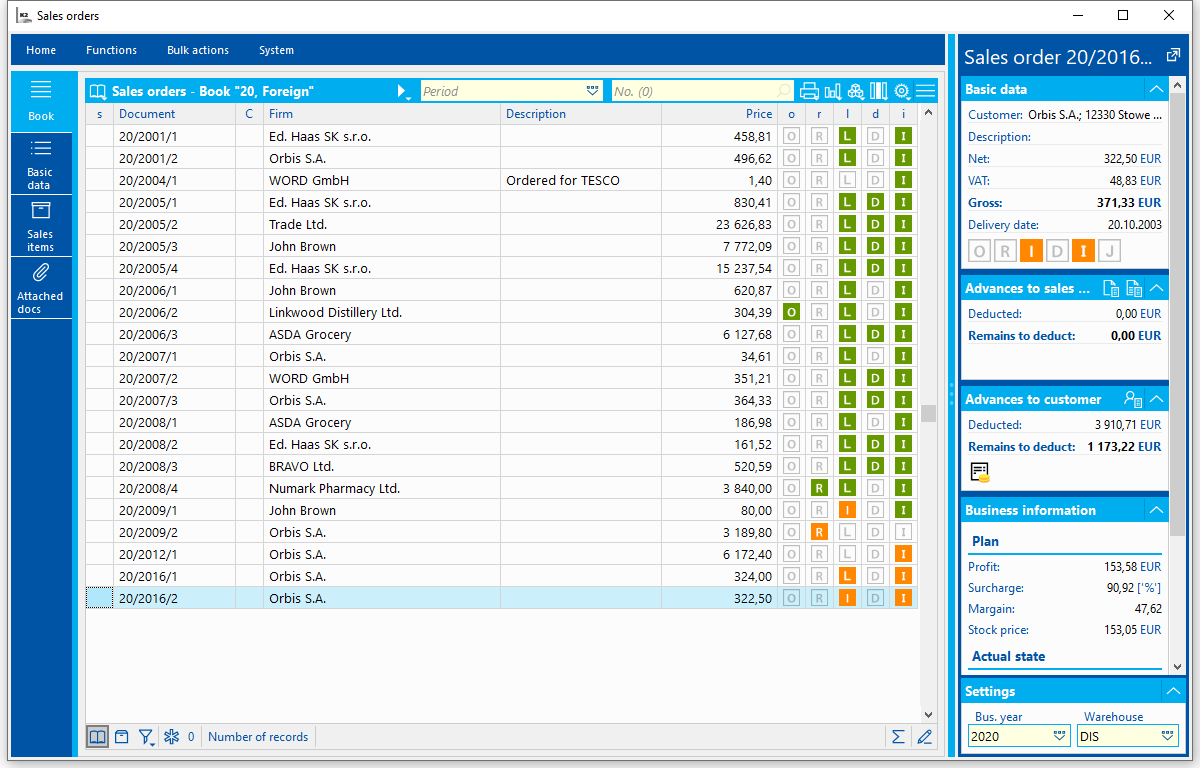1200x768 pixels.
Task: Click Number of records in status bar
Action: click(x=258, y=737)
